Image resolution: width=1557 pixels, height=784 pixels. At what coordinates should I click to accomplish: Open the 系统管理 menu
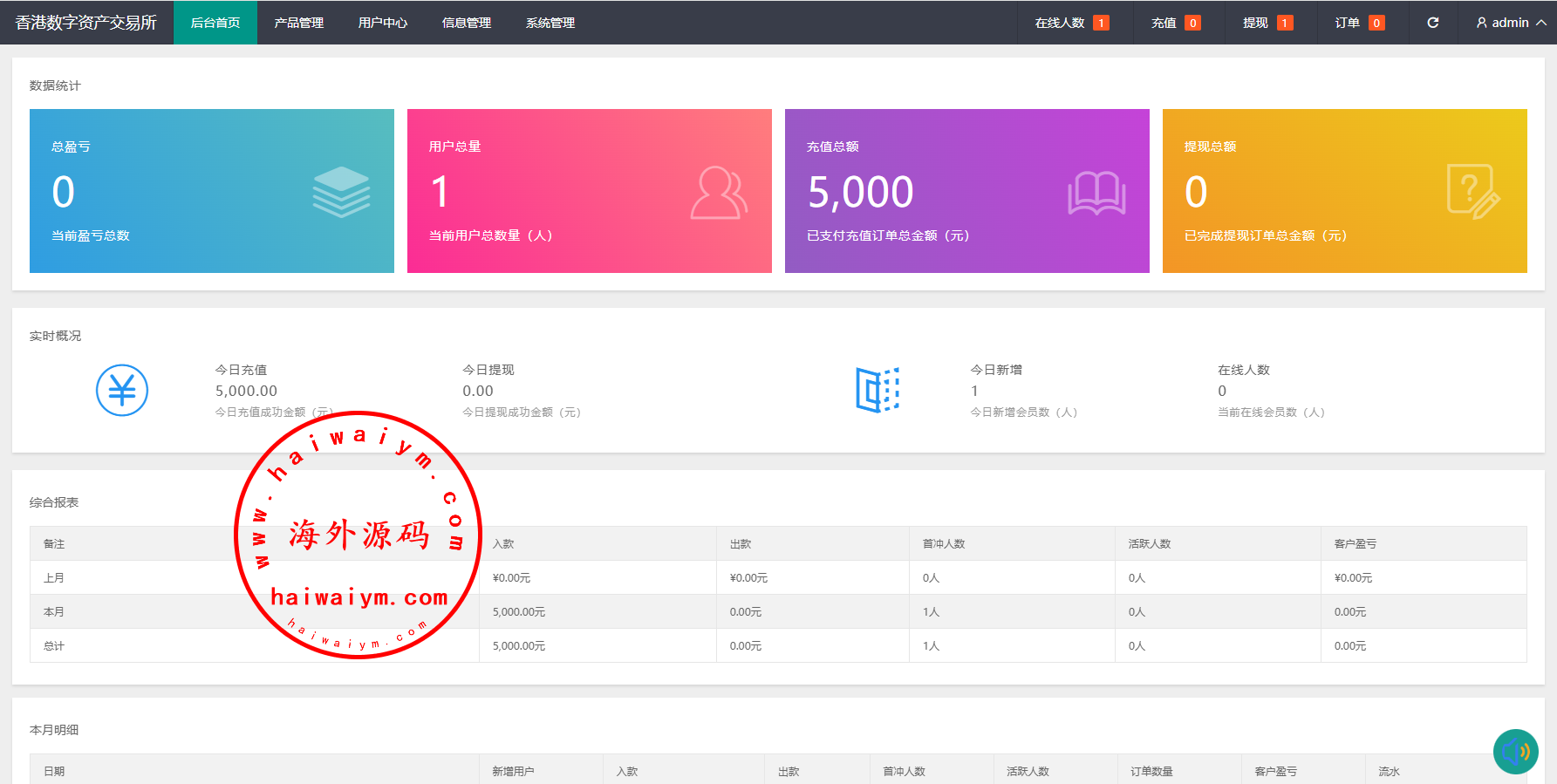[550, 23]
